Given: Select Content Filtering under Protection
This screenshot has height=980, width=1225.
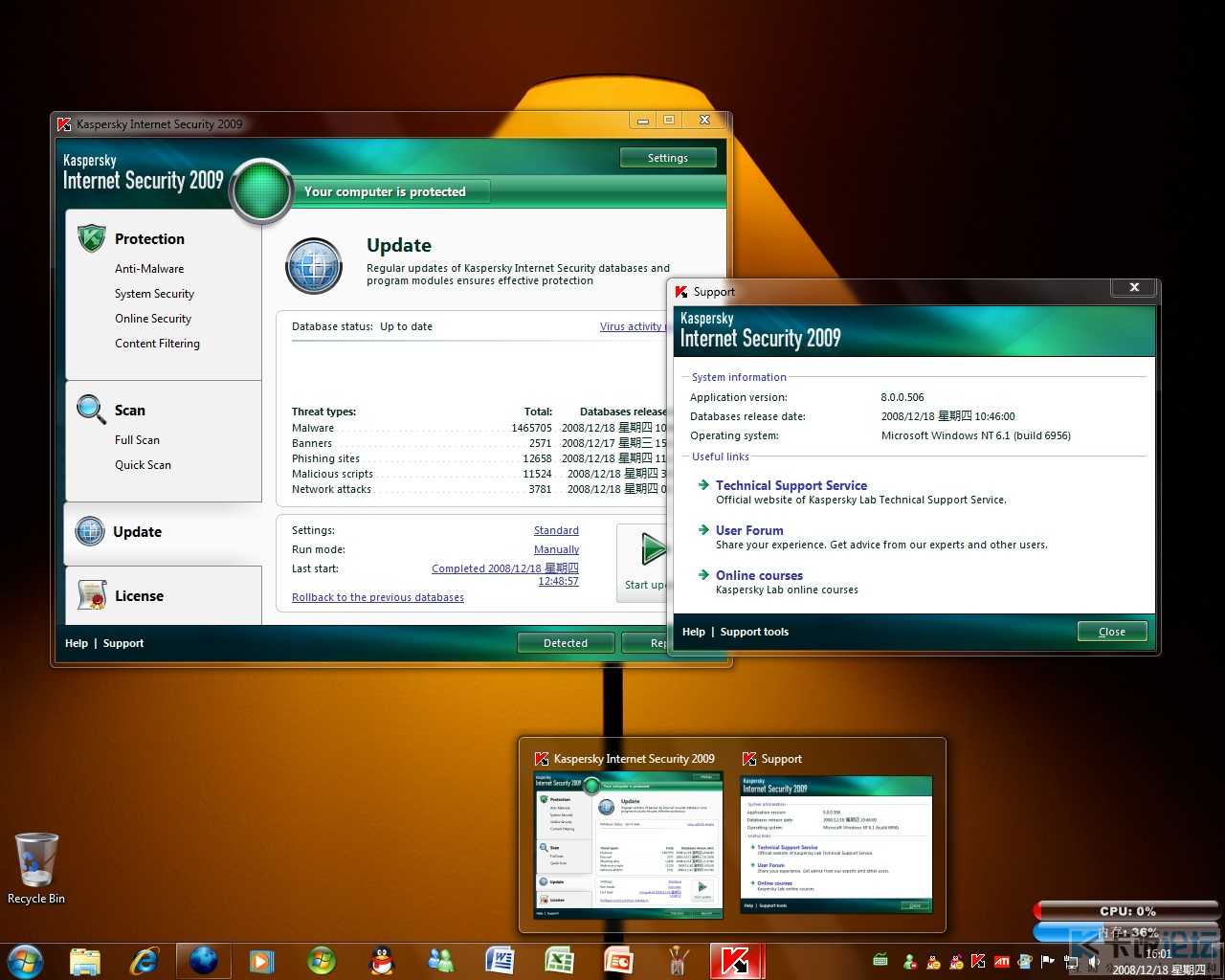Looking at the screenshot, I should pos(157,344).
